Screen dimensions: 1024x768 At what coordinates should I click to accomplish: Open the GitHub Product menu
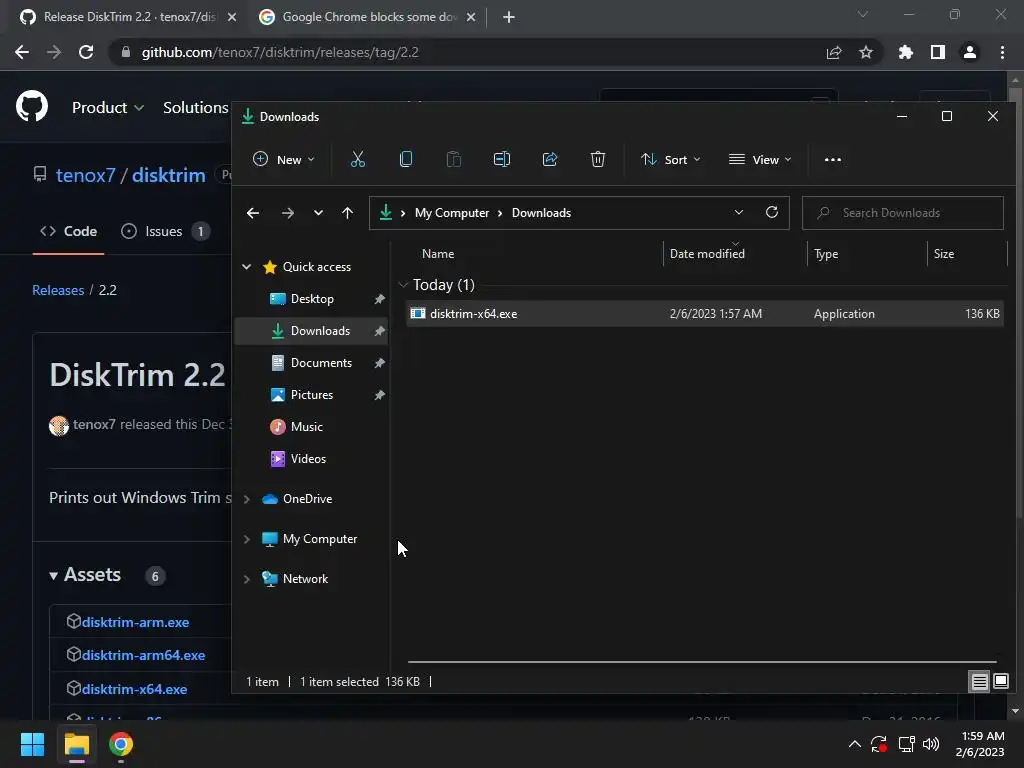pos(108,107)
